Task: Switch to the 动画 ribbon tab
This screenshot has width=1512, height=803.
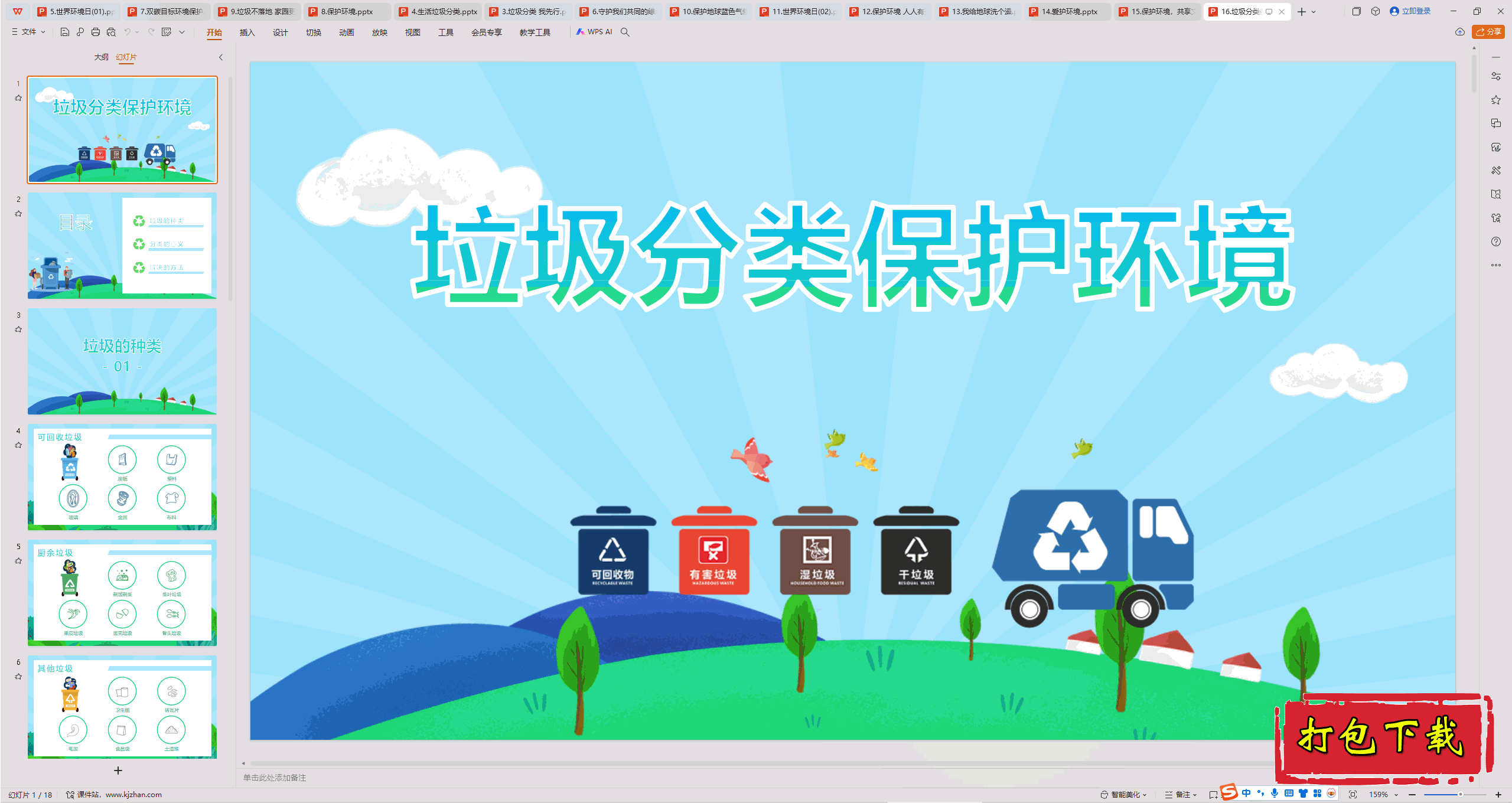Action: pos(346,32)
